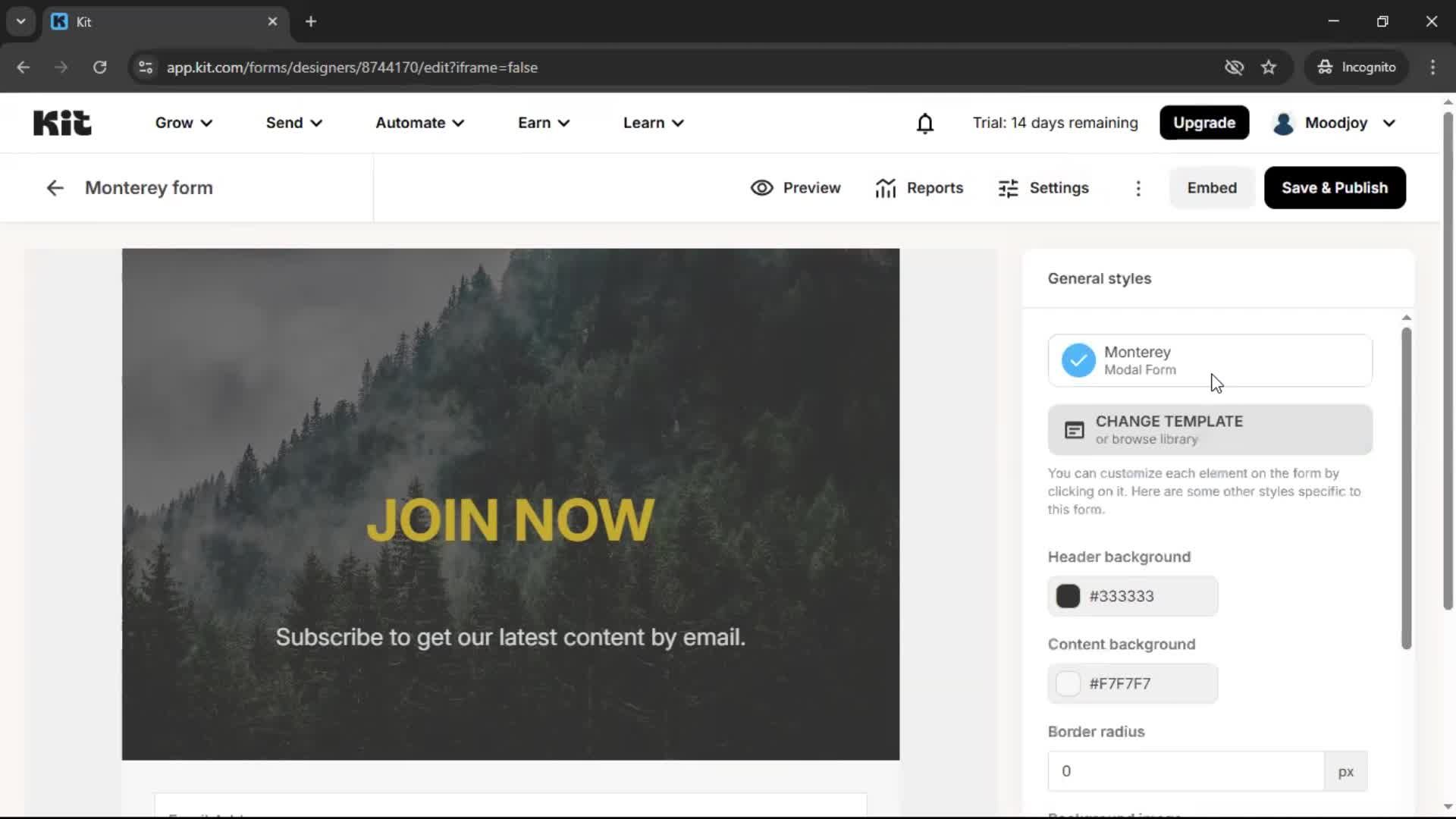Bookmark this page with the star icon
The image size is (1456, 819).
[x=1269, y=67]
